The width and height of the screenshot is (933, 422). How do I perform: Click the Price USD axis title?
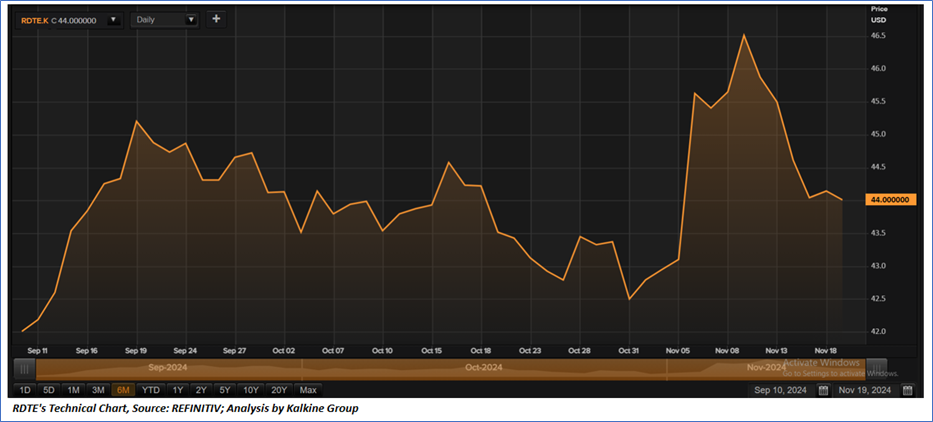[x=878, y=14]
